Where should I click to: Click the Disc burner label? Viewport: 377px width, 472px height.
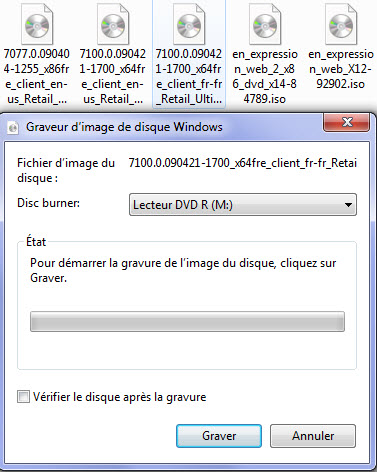point(49,203)
